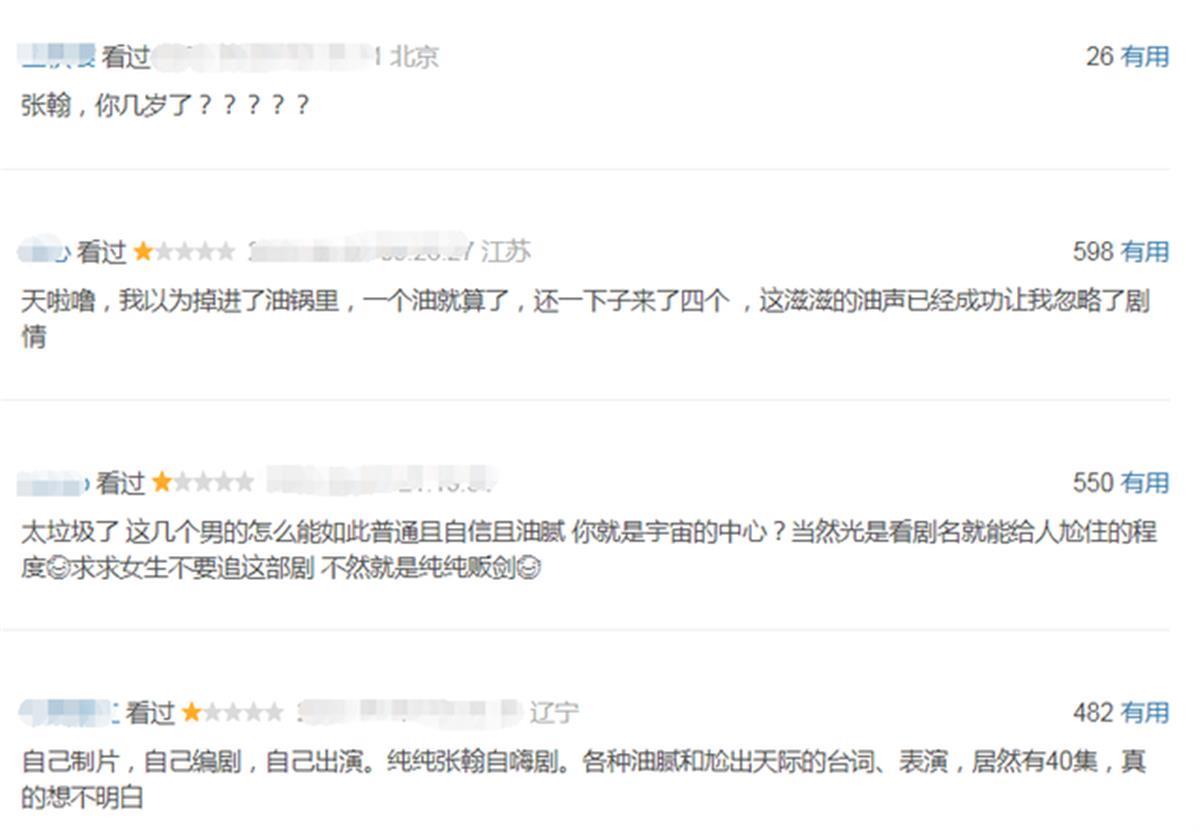Click the 598 useful count

click(x=1093, y=251)
